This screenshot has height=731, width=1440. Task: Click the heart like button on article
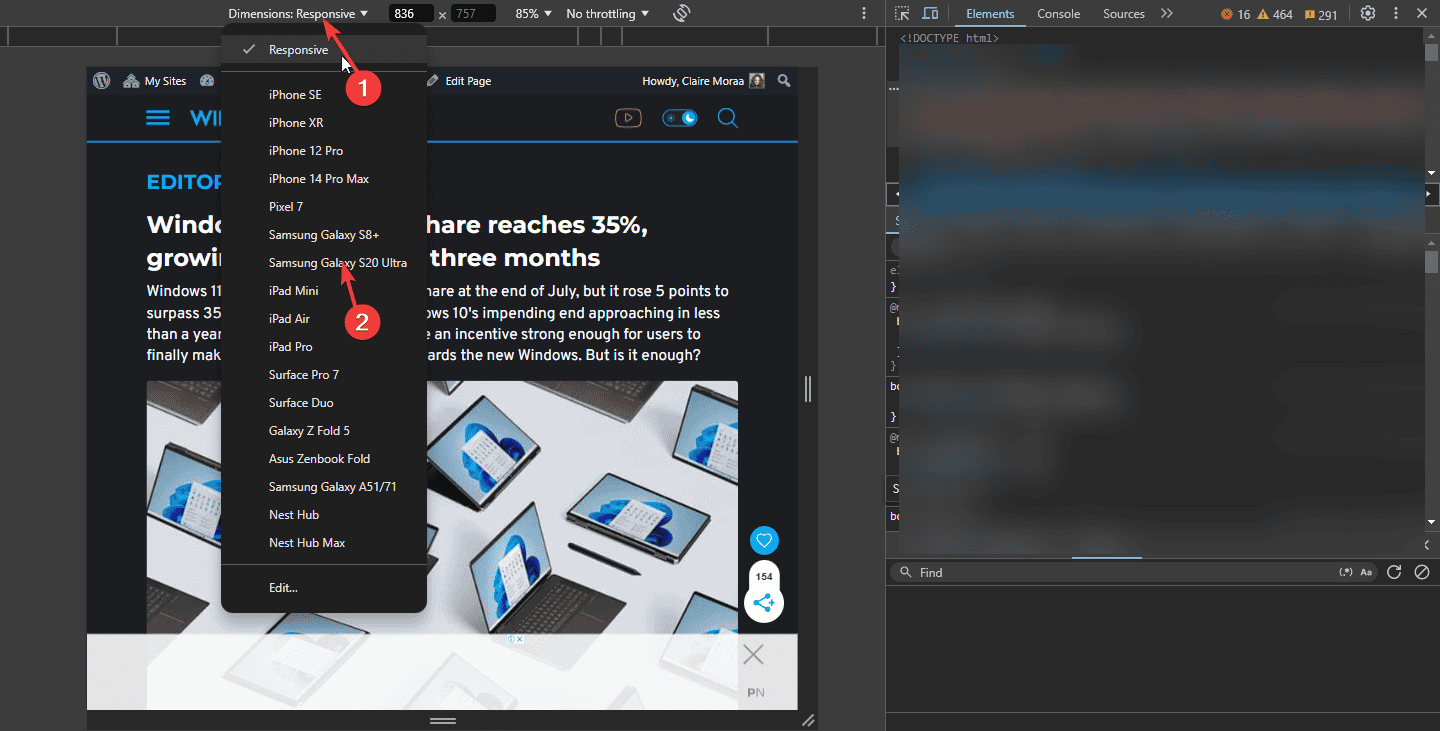(764, 541)
